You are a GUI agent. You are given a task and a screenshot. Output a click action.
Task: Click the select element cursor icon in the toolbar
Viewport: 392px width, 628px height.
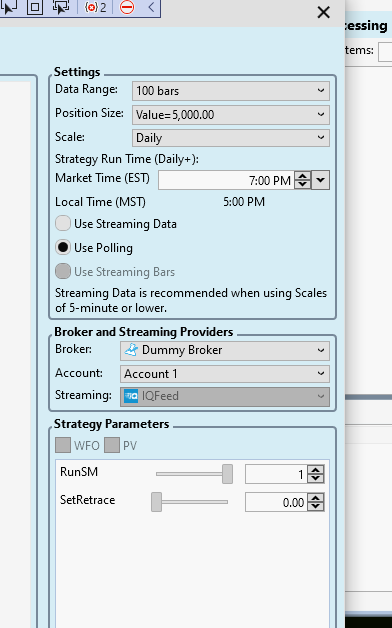point(9,7)
